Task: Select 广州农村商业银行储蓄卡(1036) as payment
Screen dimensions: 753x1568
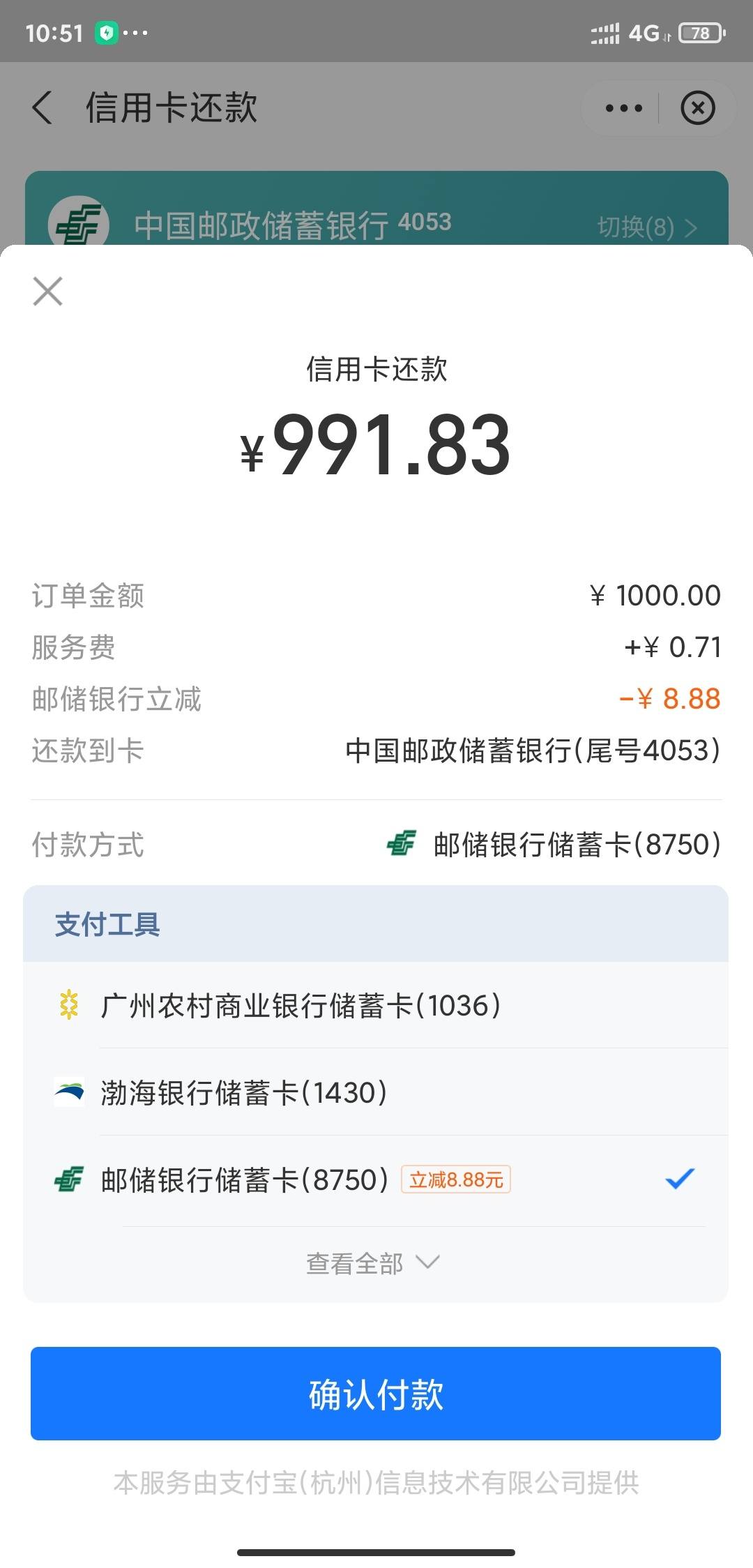Action: 376,1005
